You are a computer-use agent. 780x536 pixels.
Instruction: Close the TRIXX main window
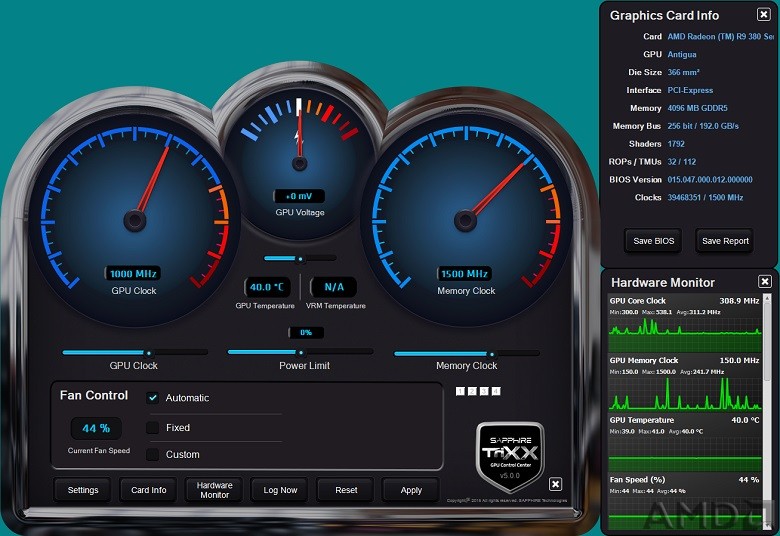[556, 484]
